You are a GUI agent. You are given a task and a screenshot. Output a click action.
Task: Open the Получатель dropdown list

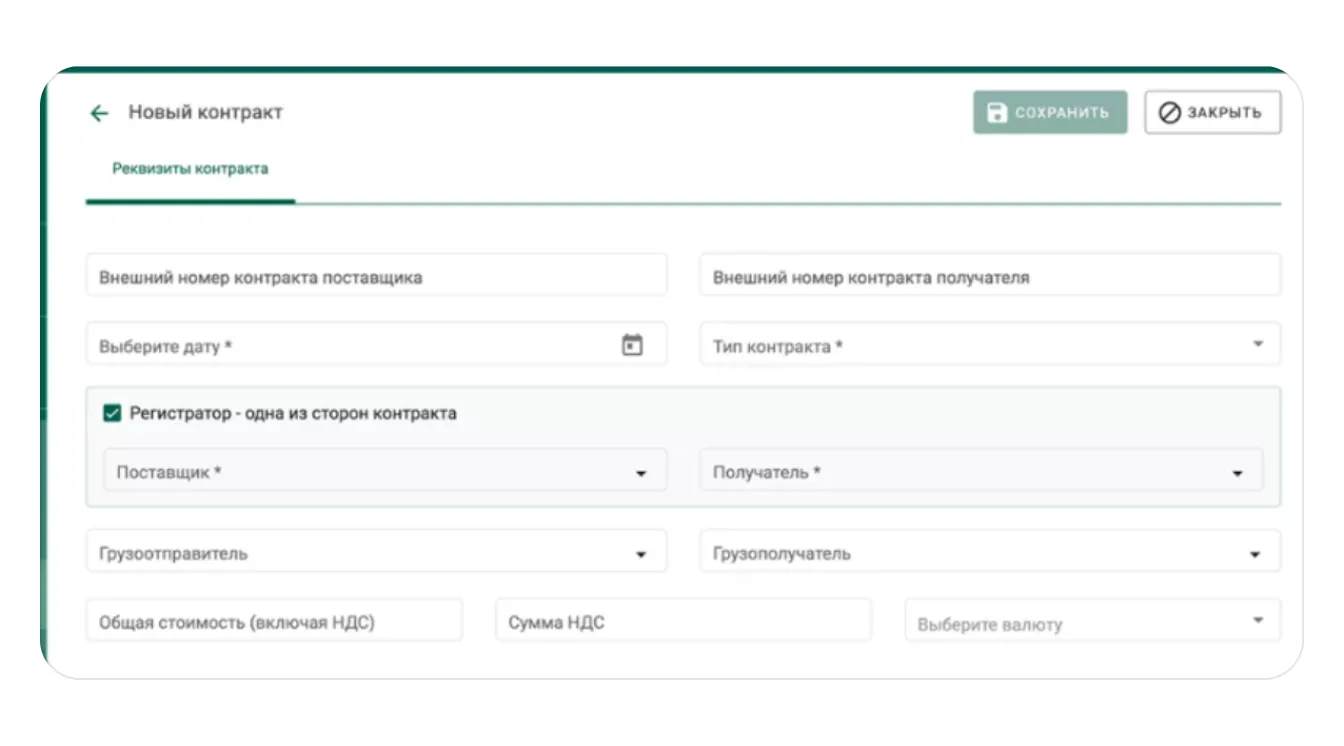(x=1237, y=473)
